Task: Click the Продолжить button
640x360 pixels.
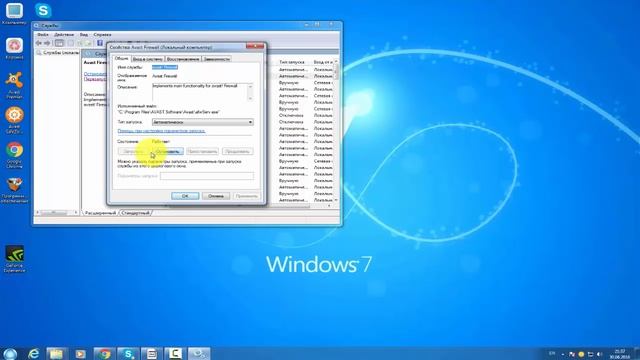Action: coord(237,151)
